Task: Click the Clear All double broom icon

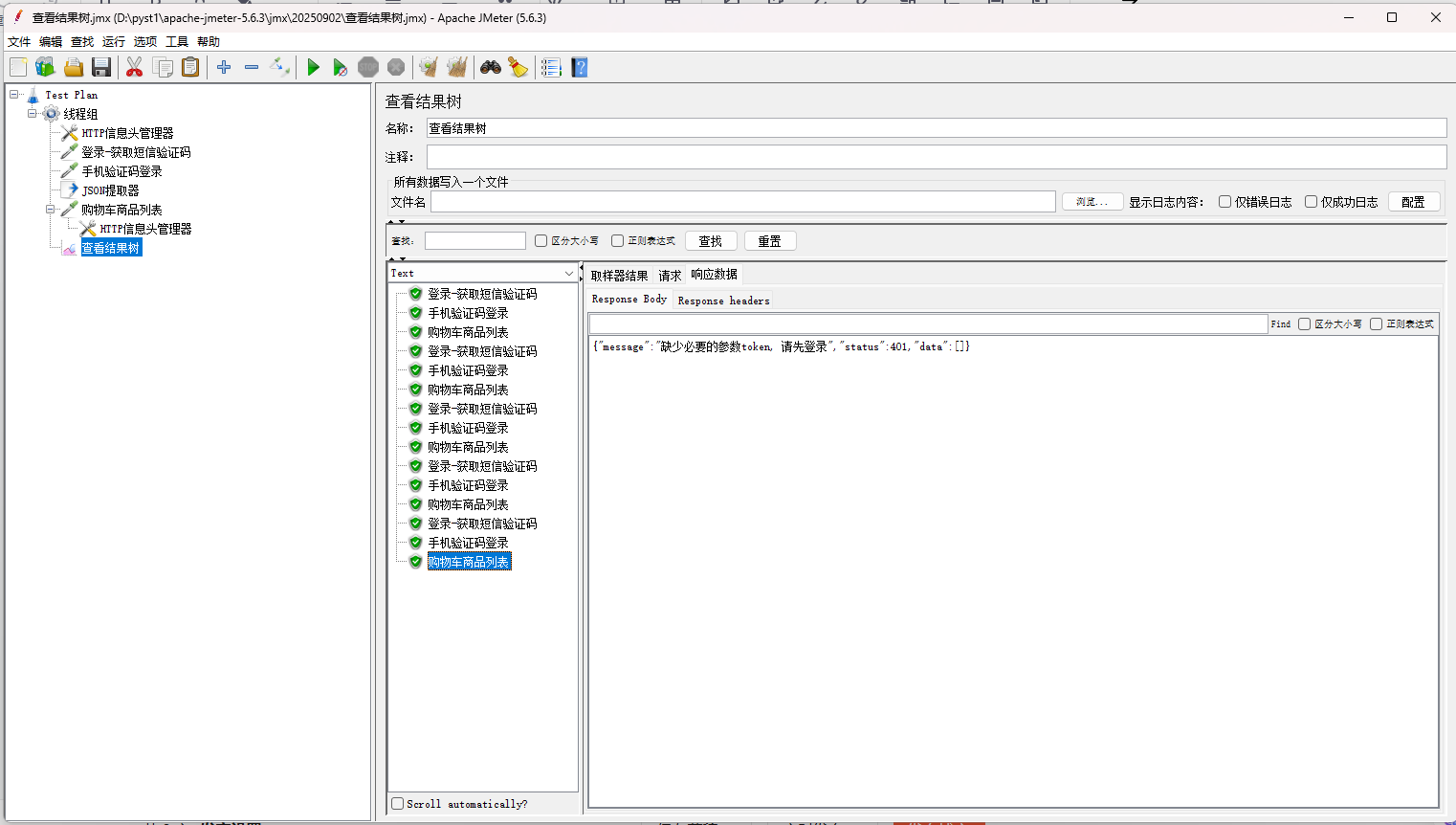Action: [x=457, y=67]
